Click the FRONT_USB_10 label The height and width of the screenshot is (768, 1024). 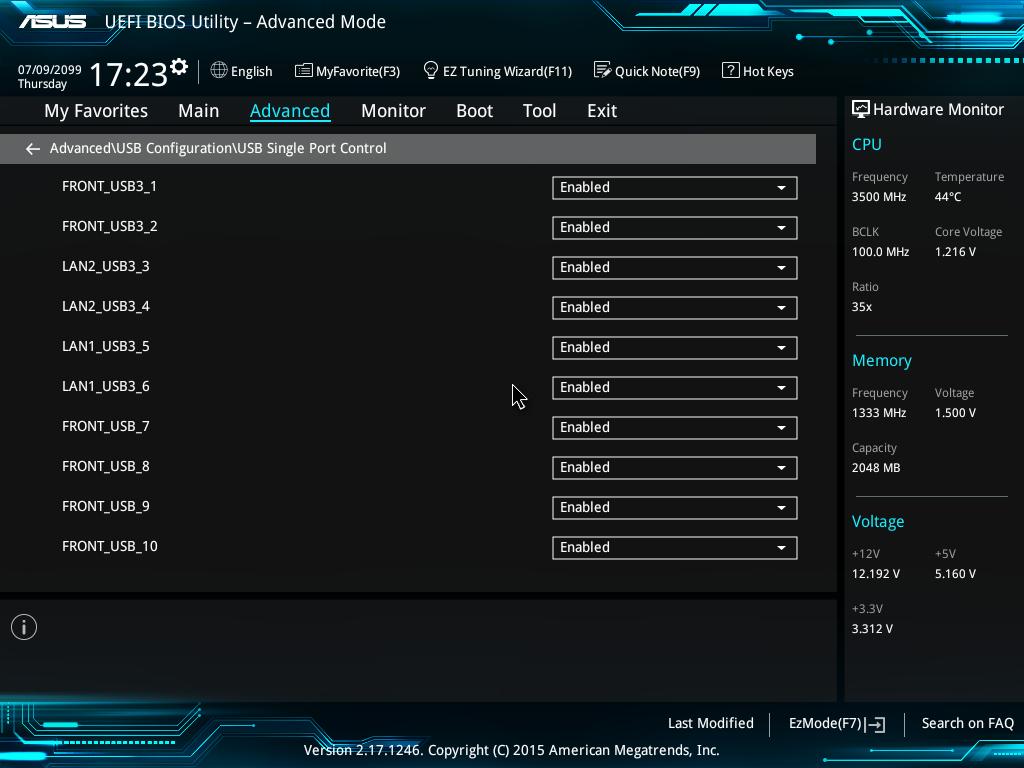click(x=109, y=547)
